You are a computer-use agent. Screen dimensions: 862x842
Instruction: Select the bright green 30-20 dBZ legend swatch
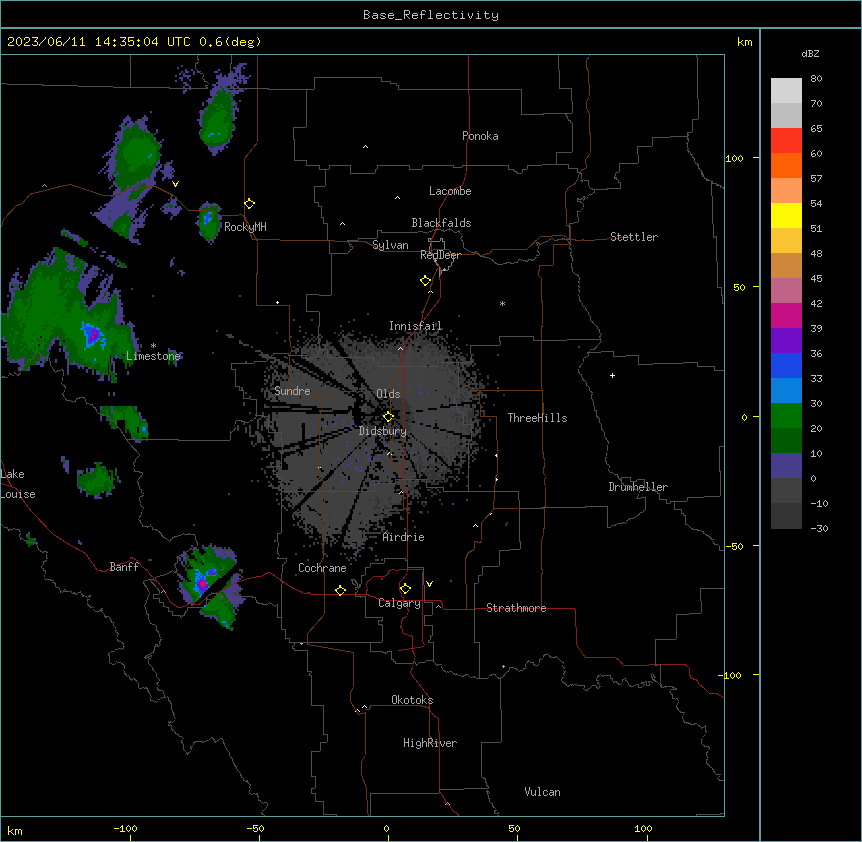point(786,416)
